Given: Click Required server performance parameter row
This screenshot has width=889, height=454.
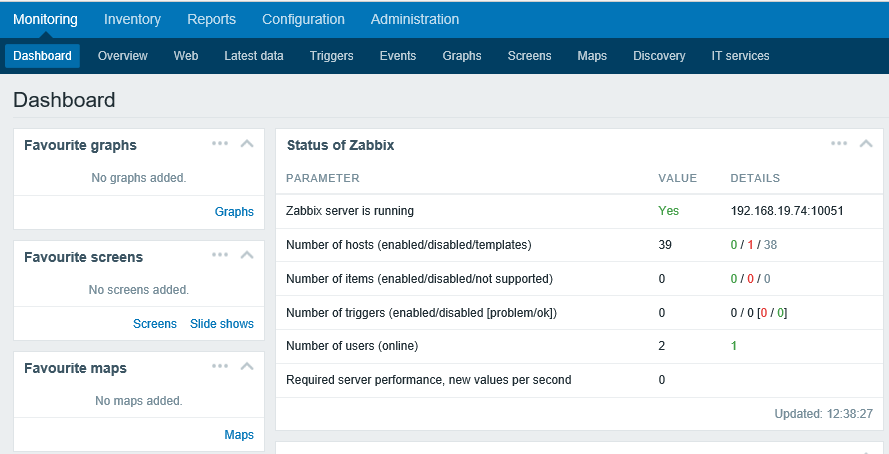Looking at the screenshot, I should coord(579,380).
